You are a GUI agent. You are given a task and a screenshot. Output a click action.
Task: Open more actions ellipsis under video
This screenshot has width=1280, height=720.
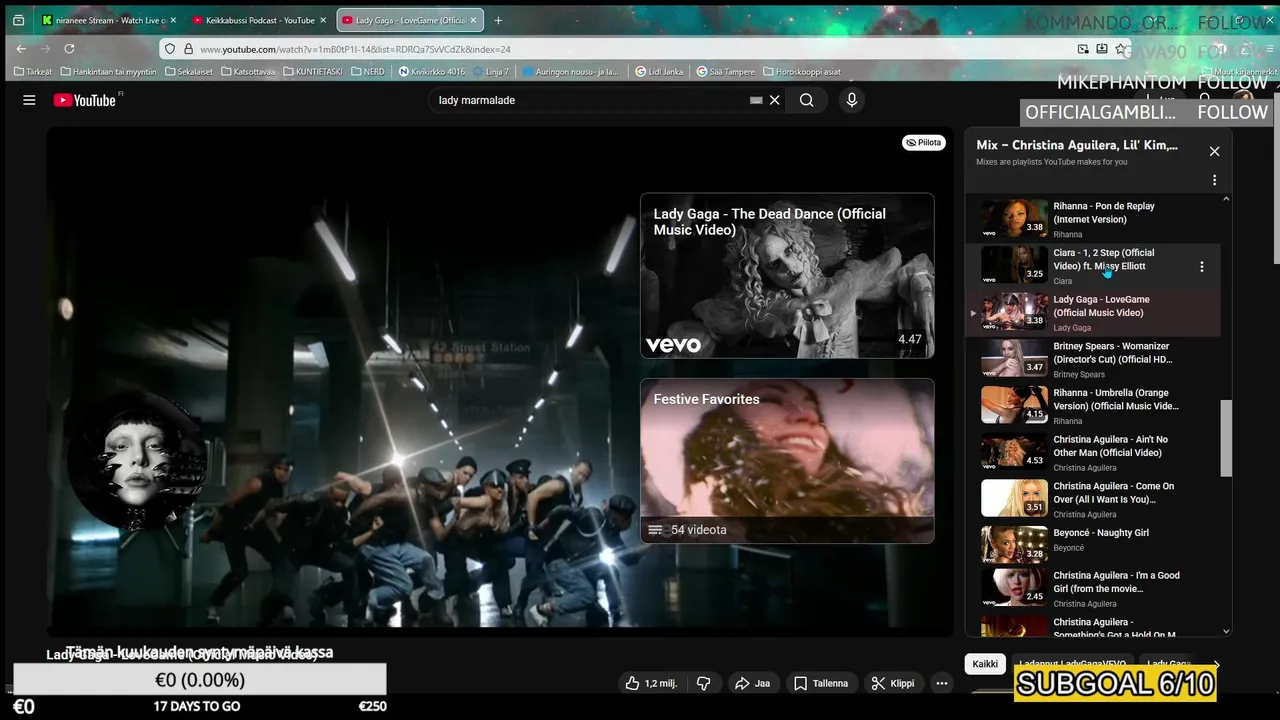[x=942, y=684]
